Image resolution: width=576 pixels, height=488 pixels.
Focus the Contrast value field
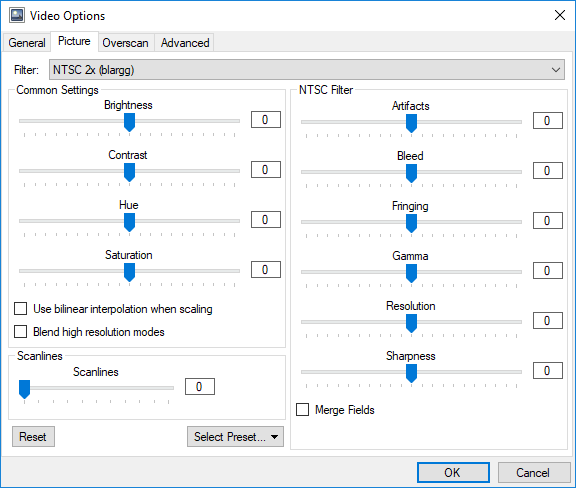tap(266, 169)
